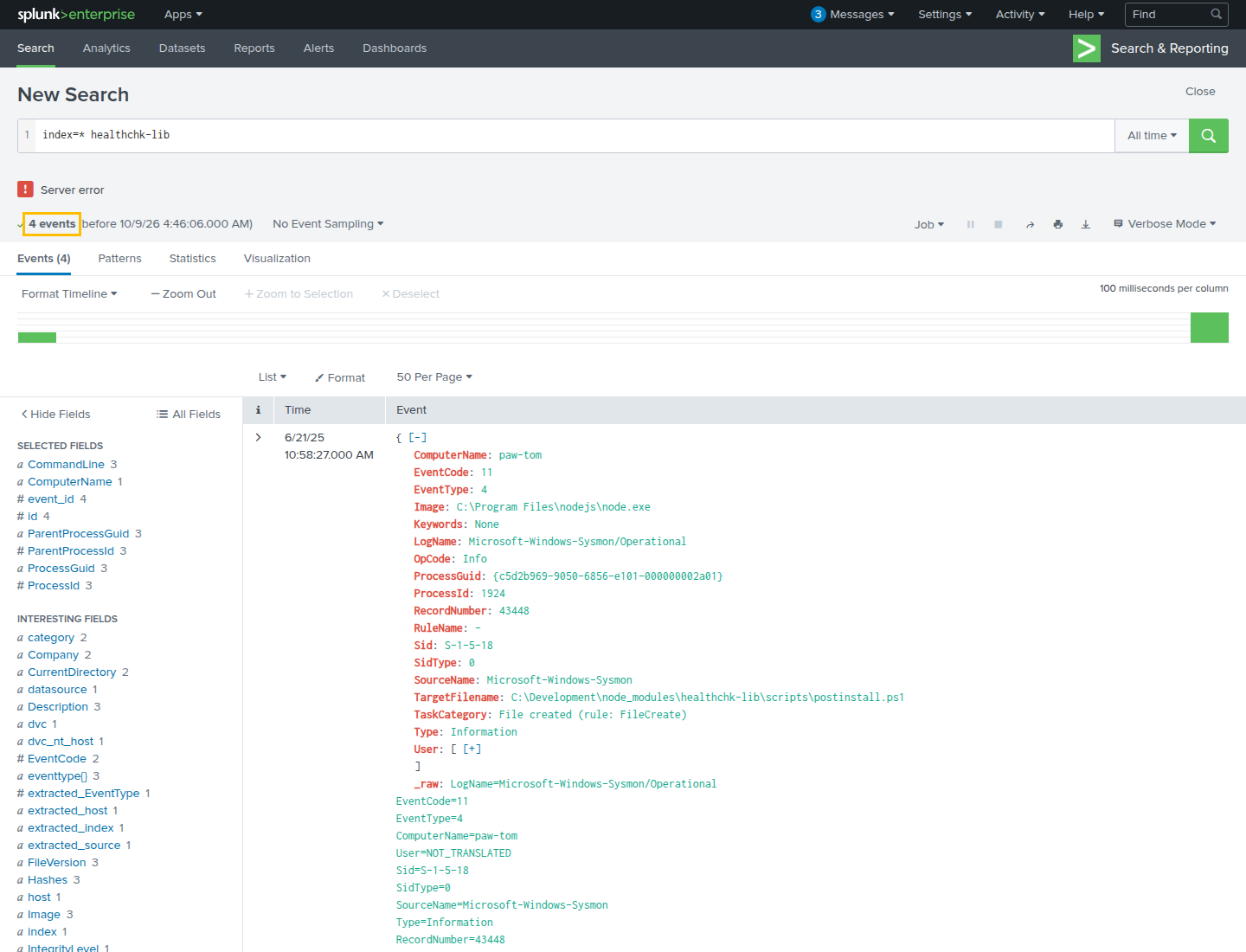Click the pause job icon
The height and width of the screenshot is (952, 1246).
(x=971, y=224)
